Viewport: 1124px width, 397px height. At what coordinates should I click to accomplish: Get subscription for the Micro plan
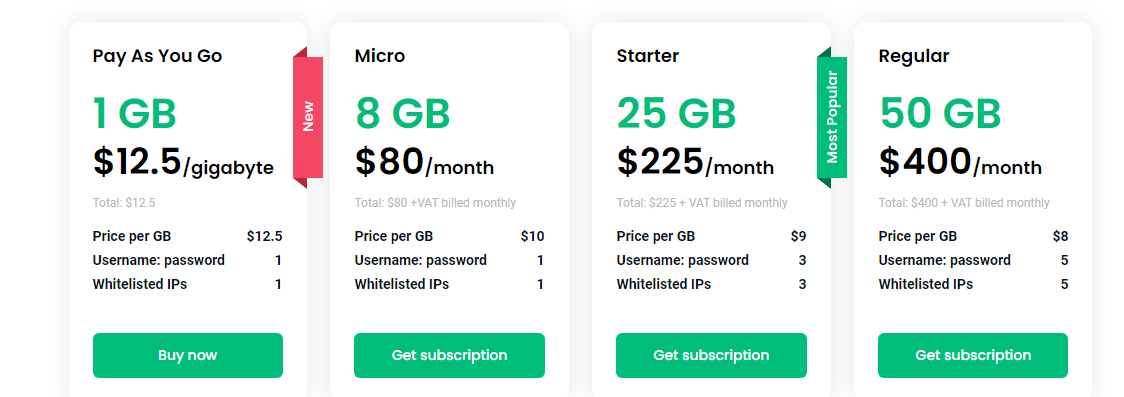(449, 355)
